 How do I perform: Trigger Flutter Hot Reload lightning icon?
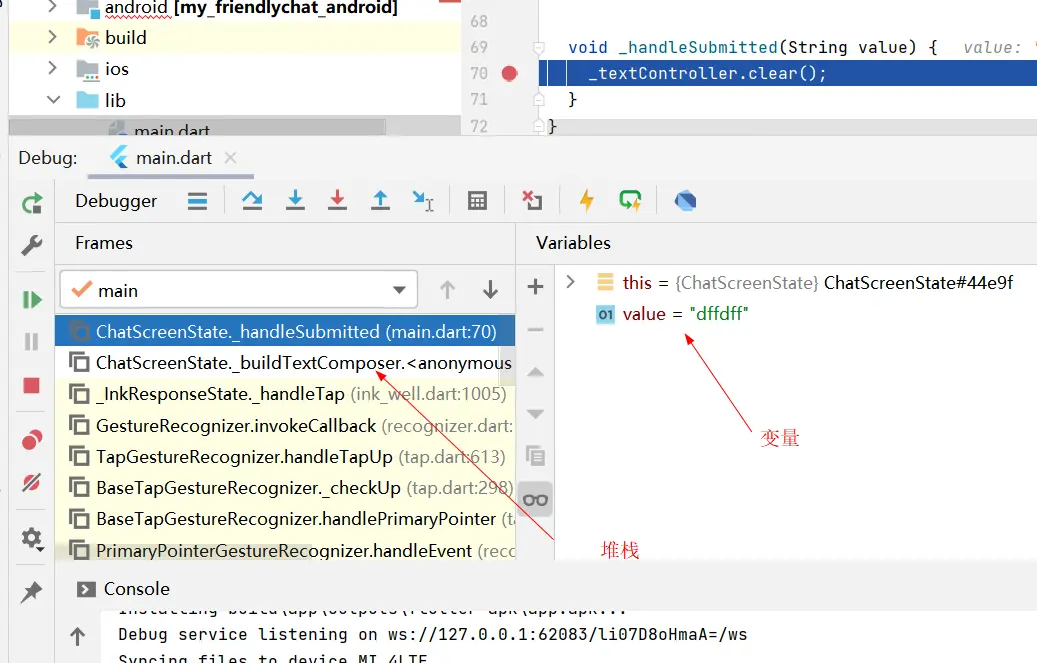587,201
